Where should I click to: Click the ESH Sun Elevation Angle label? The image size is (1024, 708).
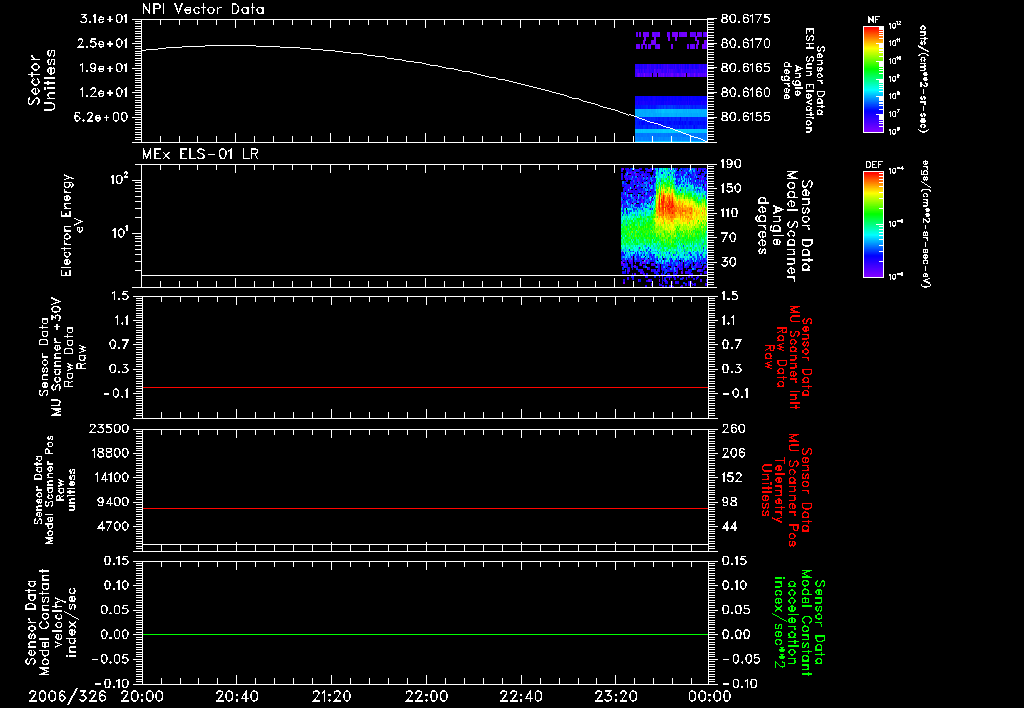pyautogui.click(x=805, y=80)
